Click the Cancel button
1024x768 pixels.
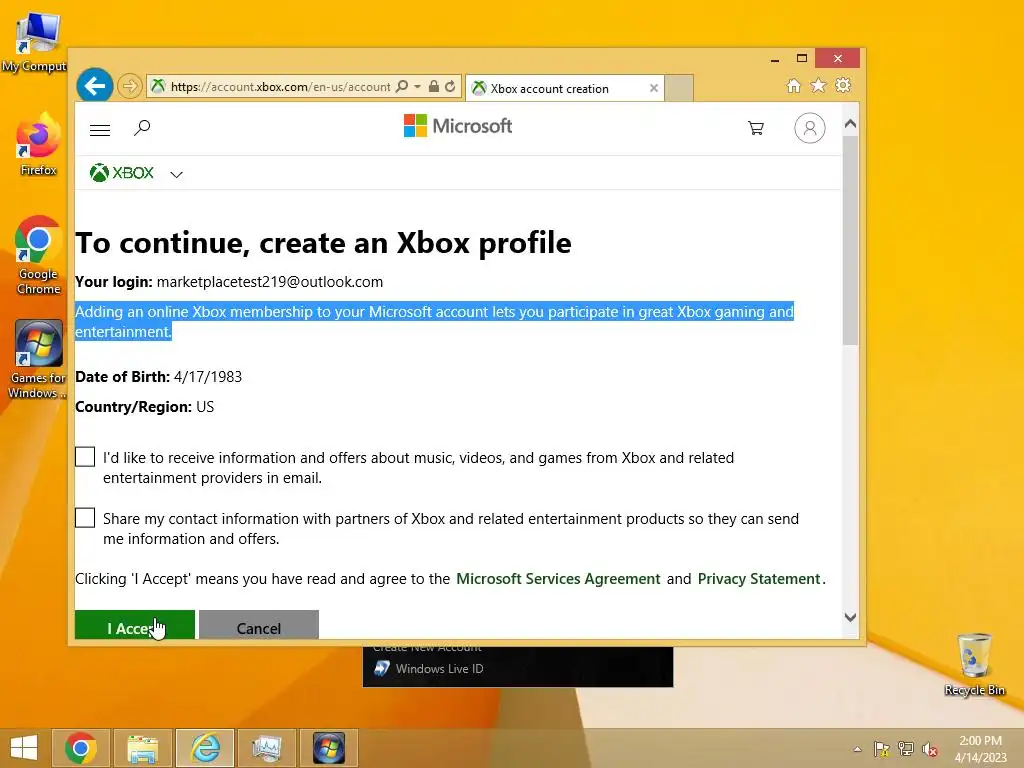pyautogui.click(x=259, y=625)
